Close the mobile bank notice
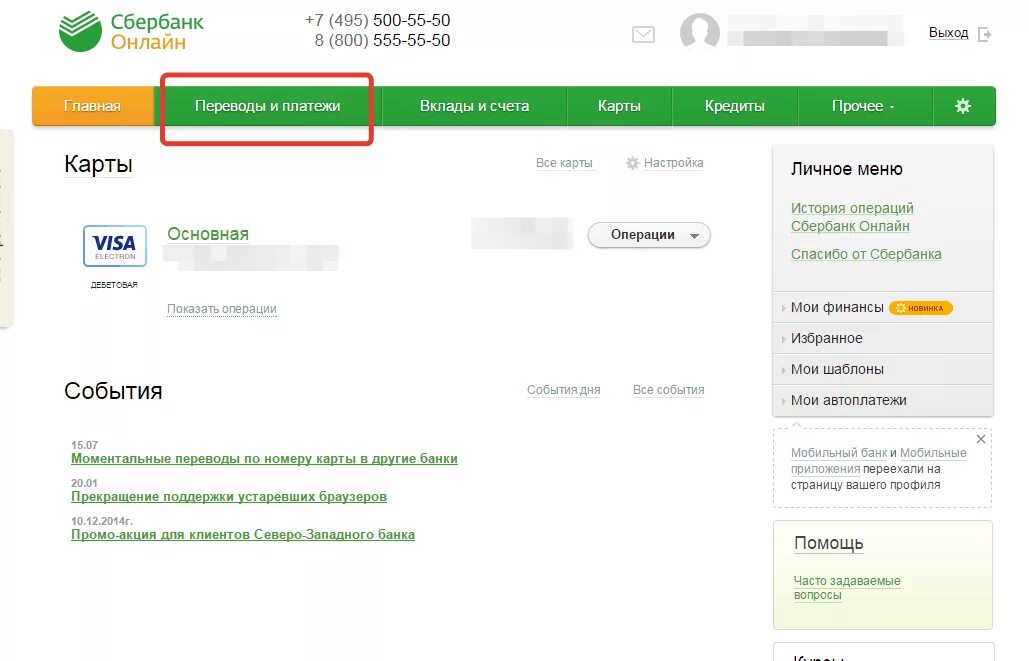Screen dimensions: 1029x661 (980, 439)
